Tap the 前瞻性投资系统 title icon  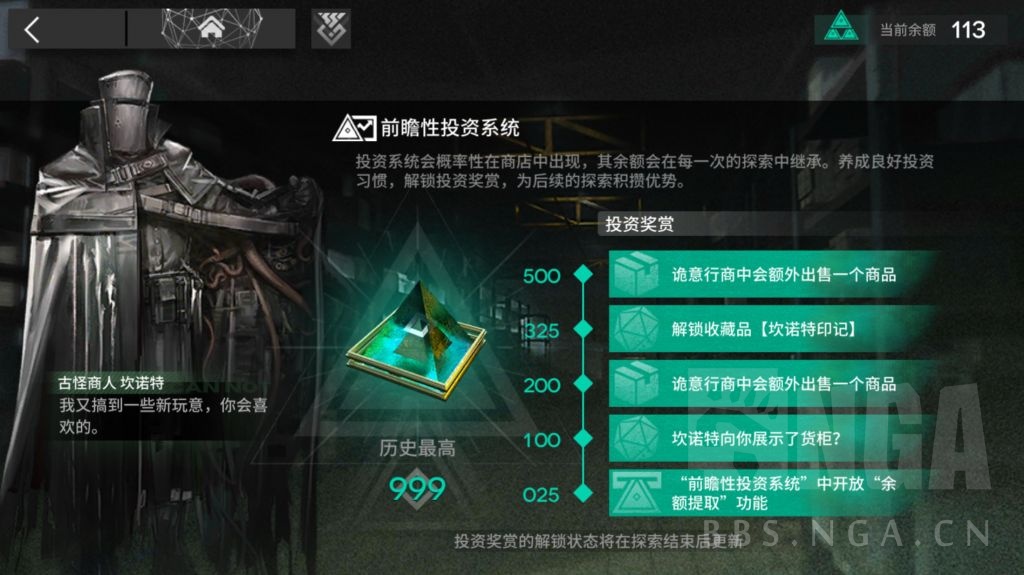(355, 127)
